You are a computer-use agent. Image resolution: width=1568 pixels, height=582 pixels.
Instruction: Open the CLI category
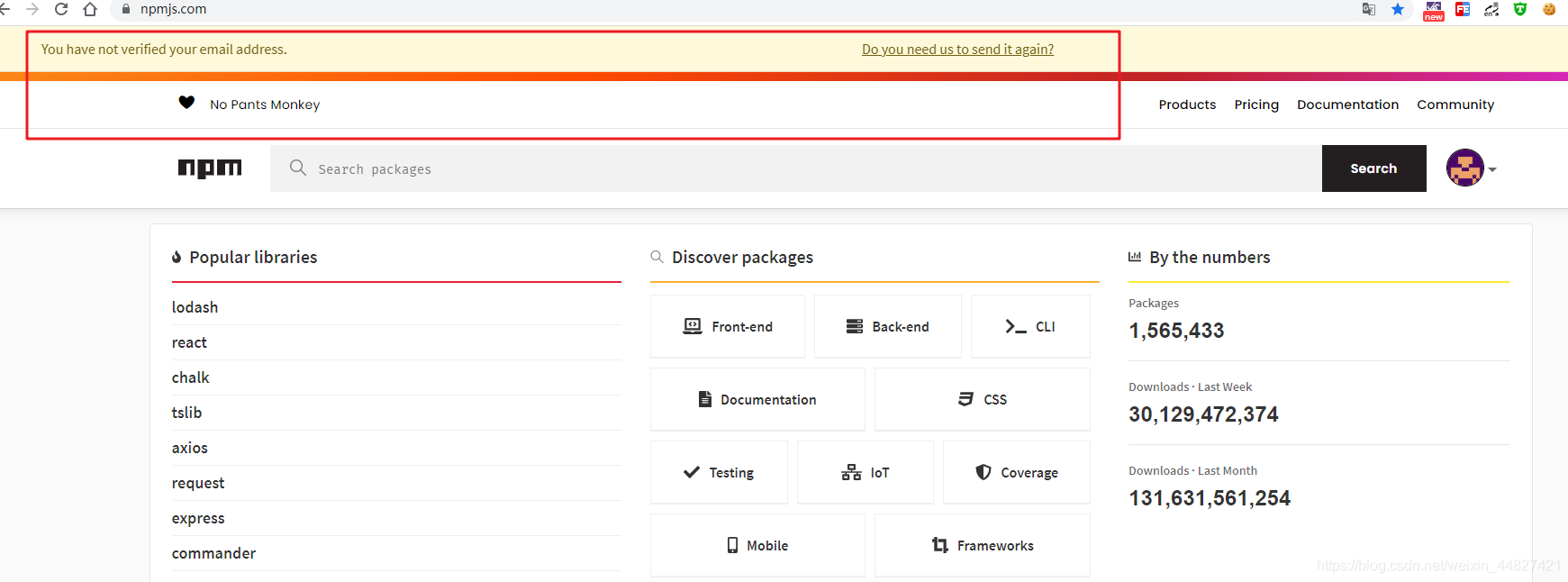[x=1030, y=326]
